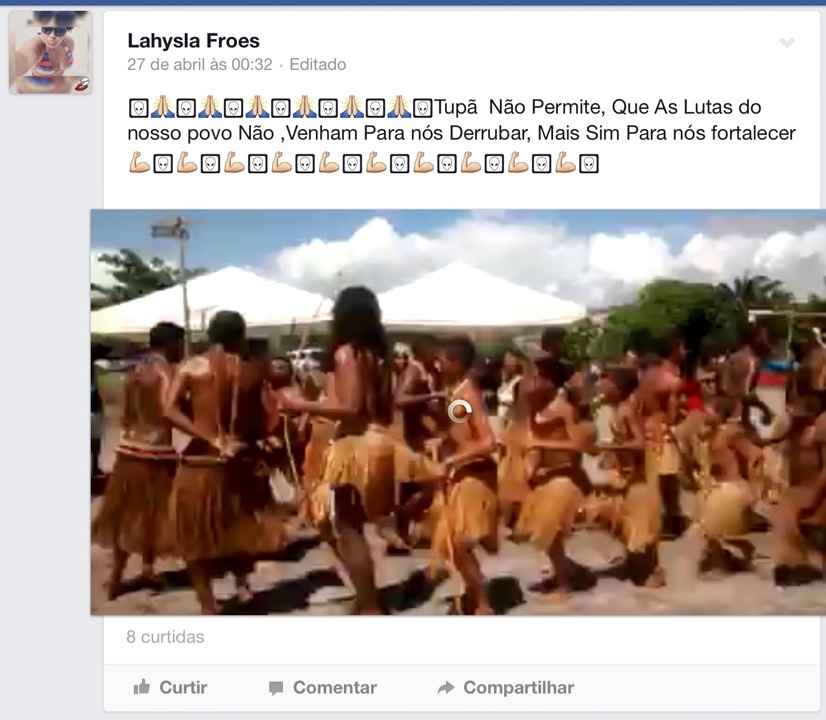Open the post options chevron dropdown
This screenshot has width=826, height=720.
(x=787, y=43)
